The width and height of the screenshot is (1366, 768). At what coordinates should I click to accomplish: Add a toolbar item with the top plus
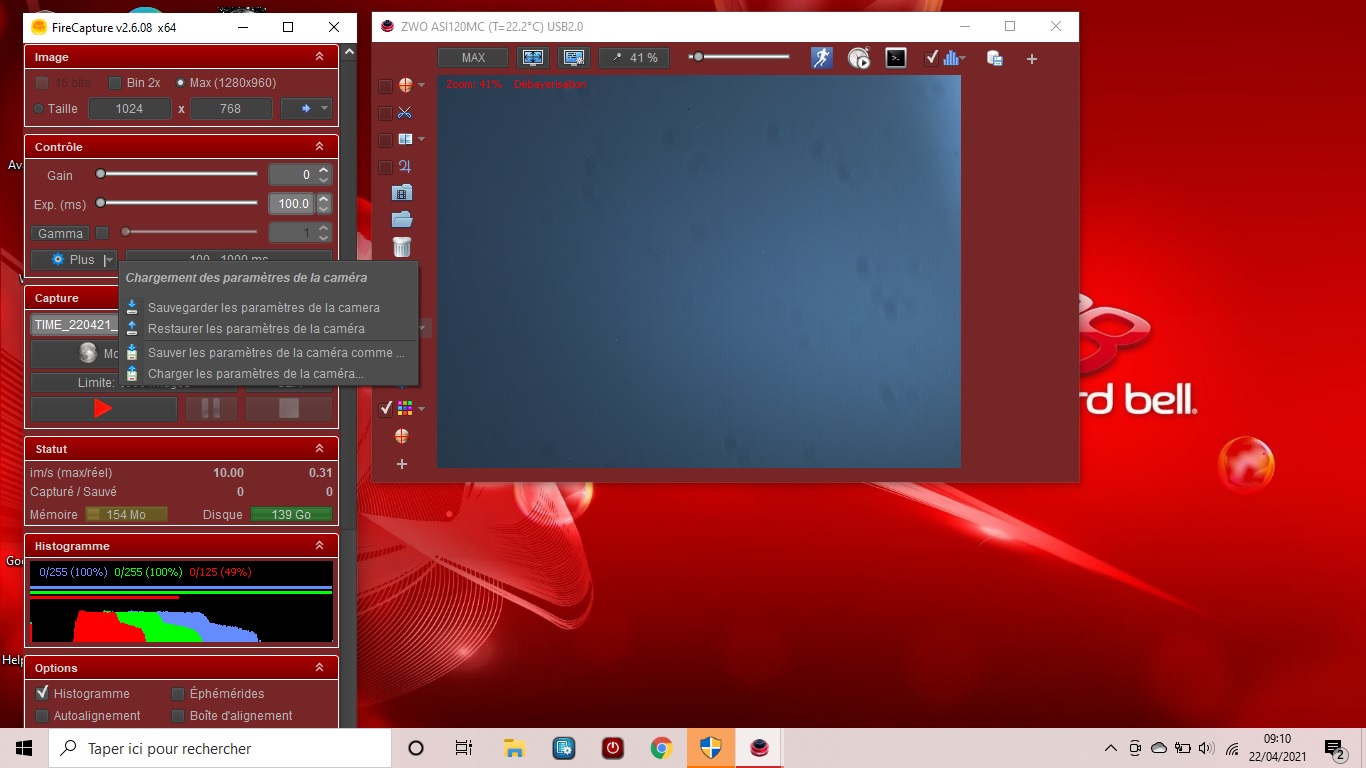1032,59
